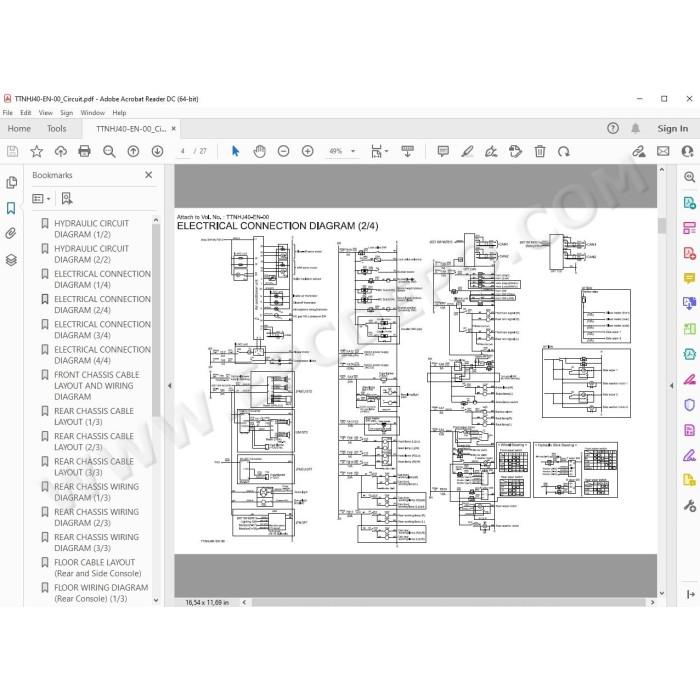The width and height of the screenshot is (700, 700).
Task: Upload the file to the cloud
Action: point(61,152)
